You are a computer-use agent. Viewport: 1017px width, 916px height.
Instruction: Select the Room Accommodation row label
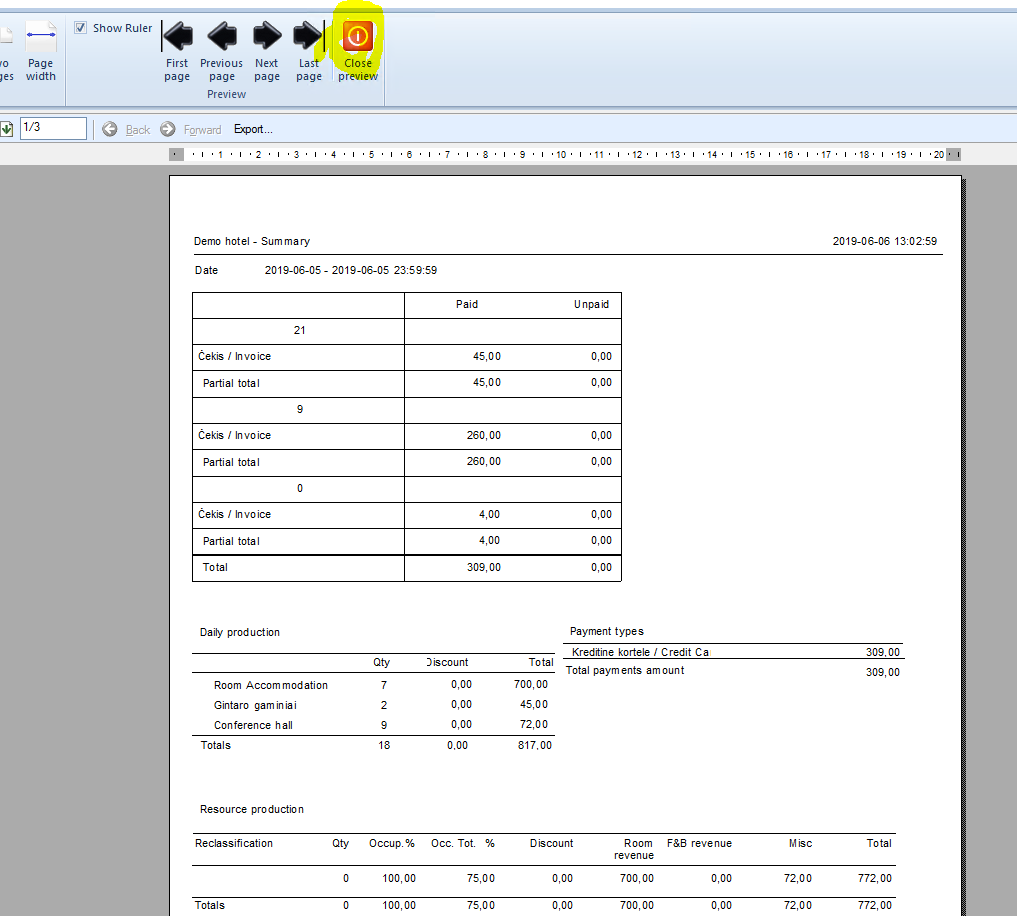coord(271,685)
